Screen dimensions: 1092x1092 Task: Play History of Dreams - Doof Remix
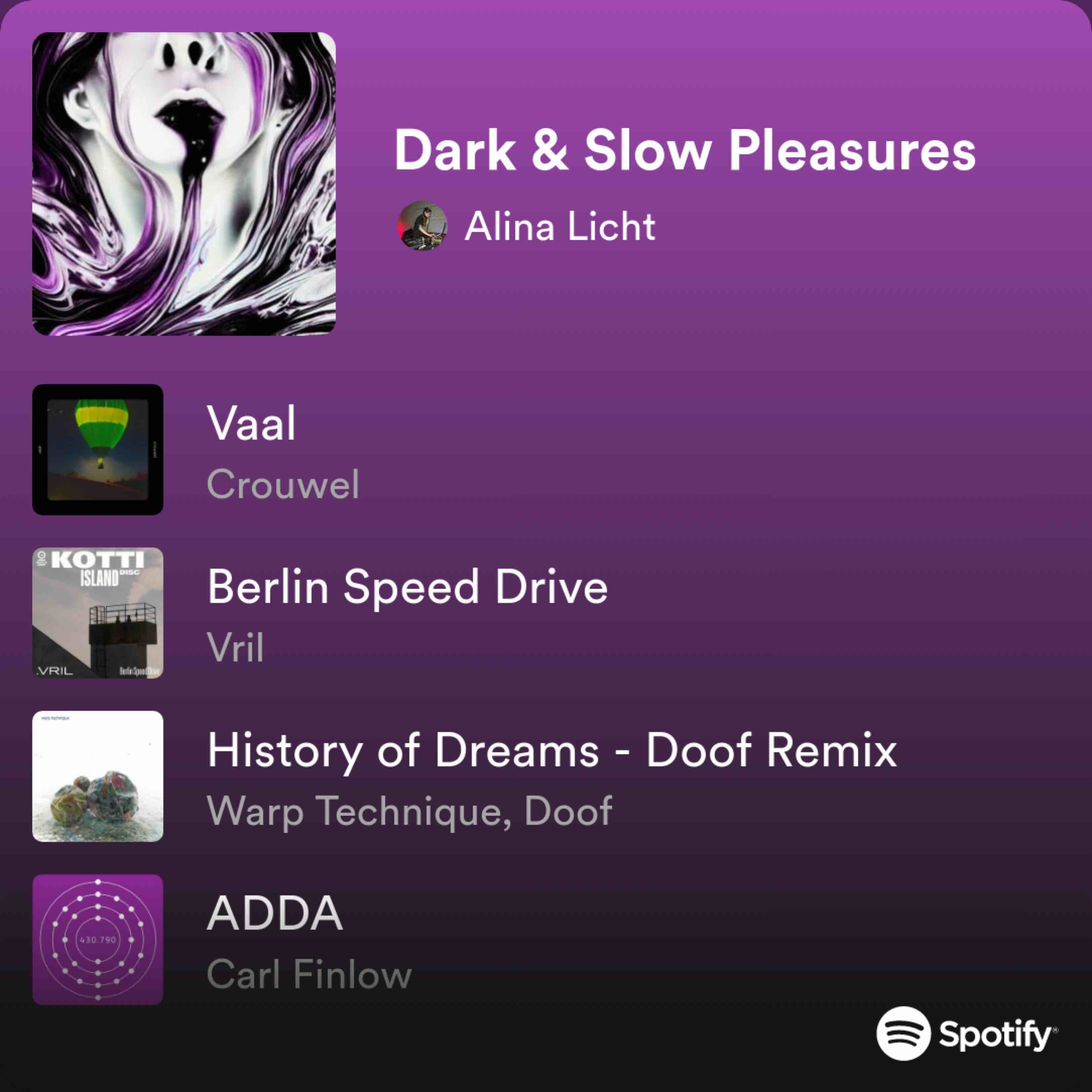[x=552, y=750]
